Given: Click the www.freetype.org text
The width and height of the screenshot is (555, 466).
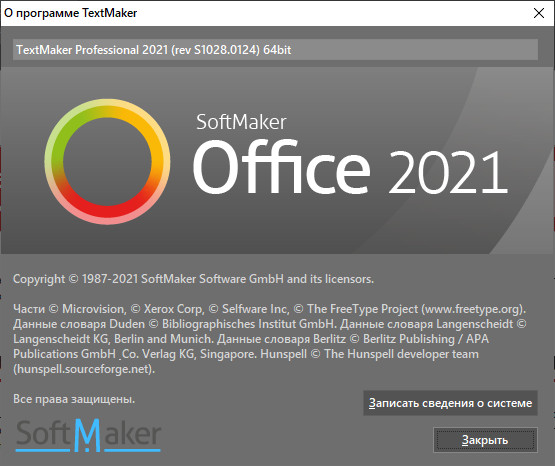Looking at the screenshot, I should pos(472,309).
